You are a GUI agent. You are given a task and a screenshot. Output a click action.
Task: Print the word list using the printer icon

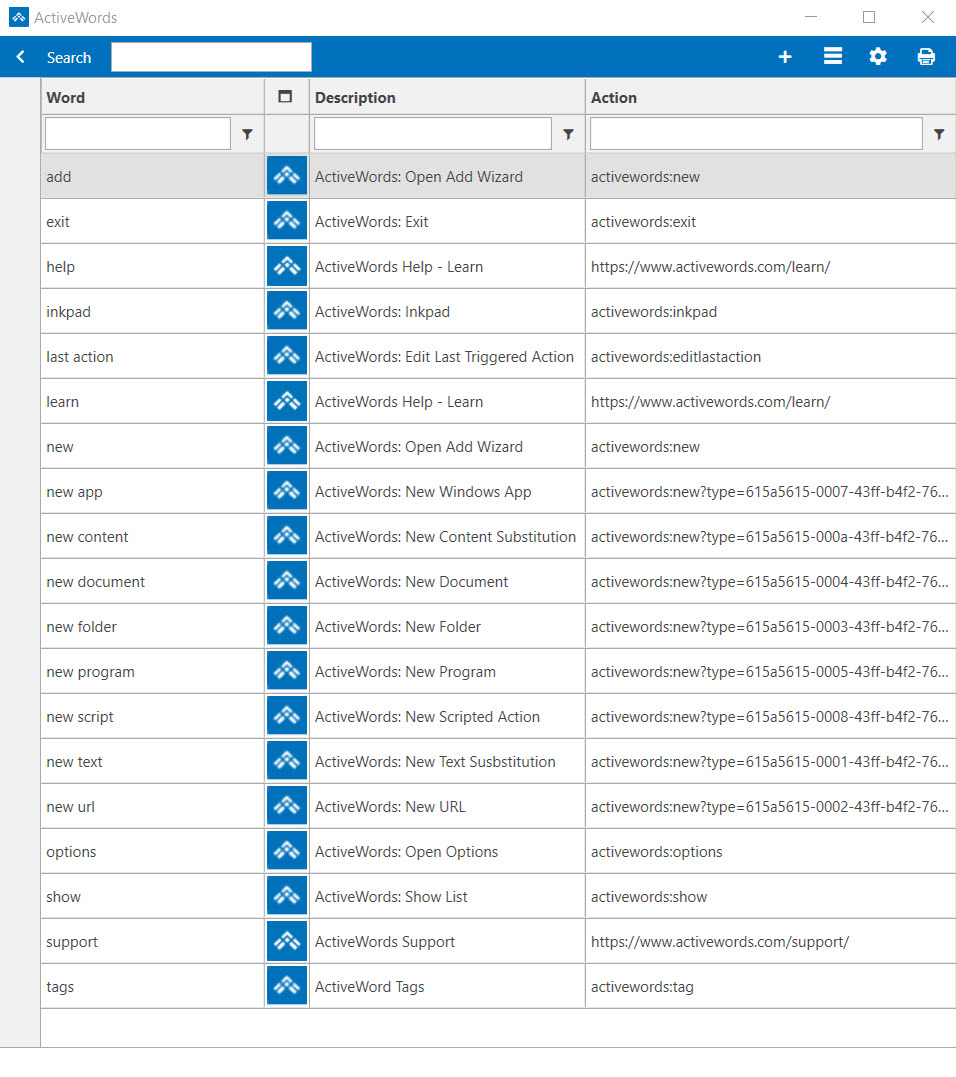tap(925, 57)
